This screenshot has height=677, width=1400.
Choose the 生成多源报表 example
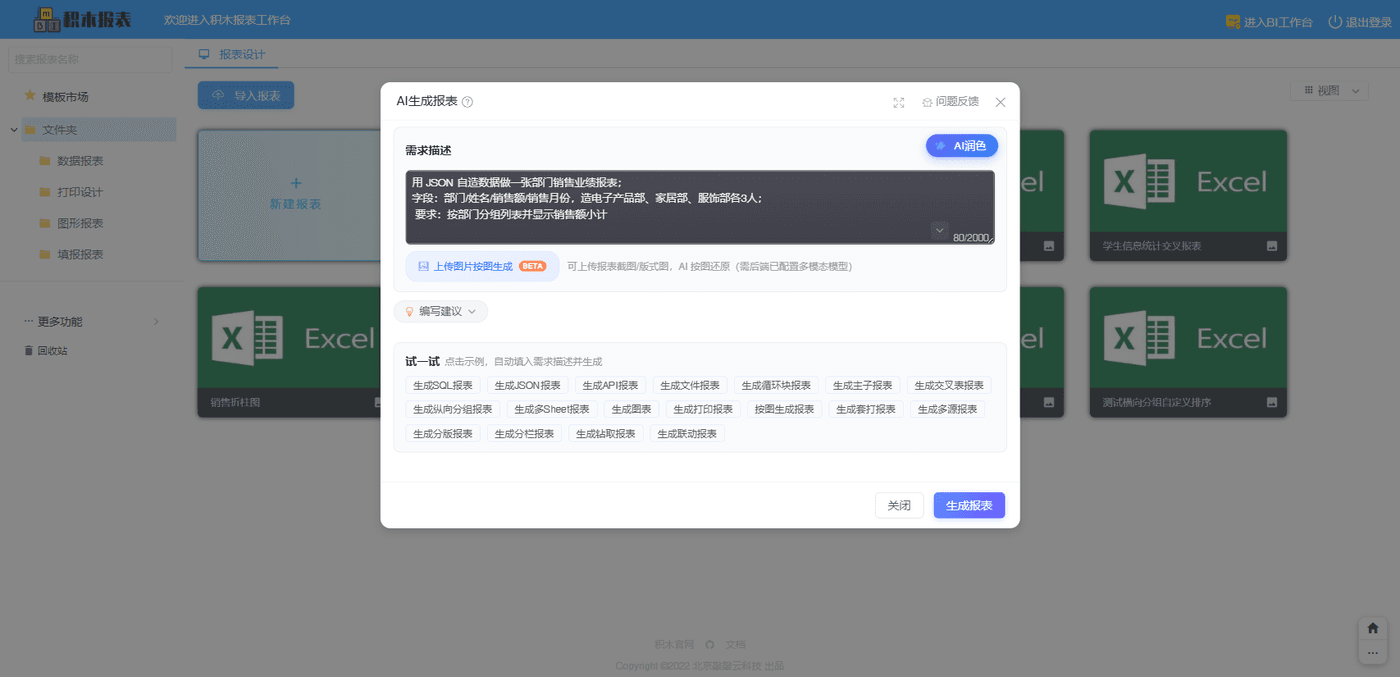point(947,409)
